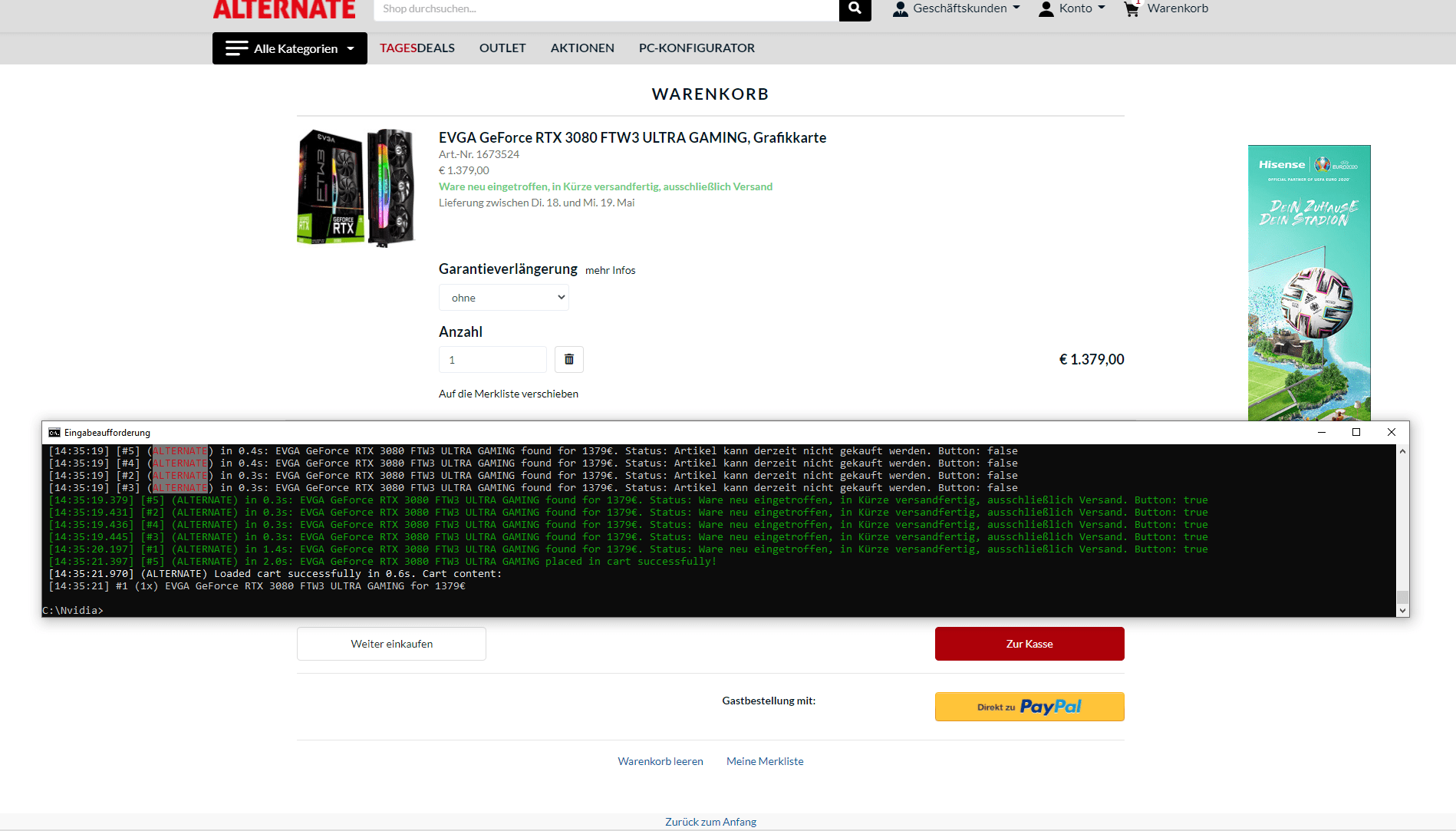Click the 'Lieferung zwischen Di. 18. und Mi. 19. Mai' text
The height and width of the screenshot is (831, 1456).
pyautogui.click(x=536, y=203)
